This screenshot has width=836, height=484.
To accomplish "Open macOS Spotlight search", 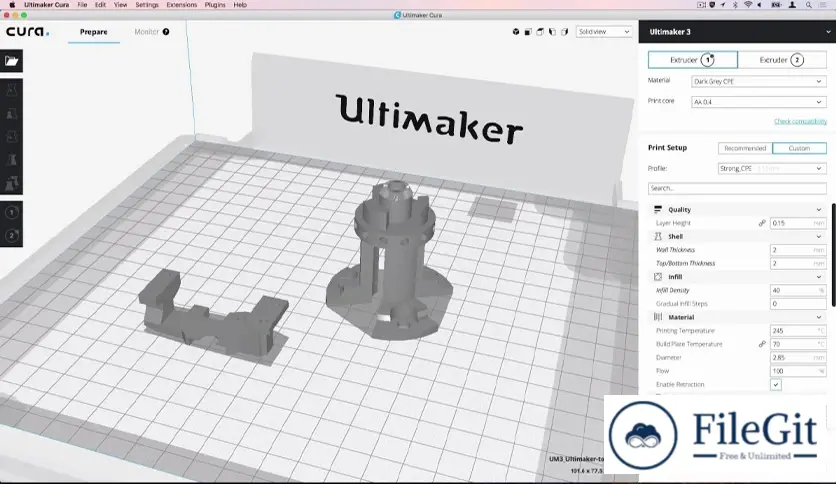I will pos(809,5).
